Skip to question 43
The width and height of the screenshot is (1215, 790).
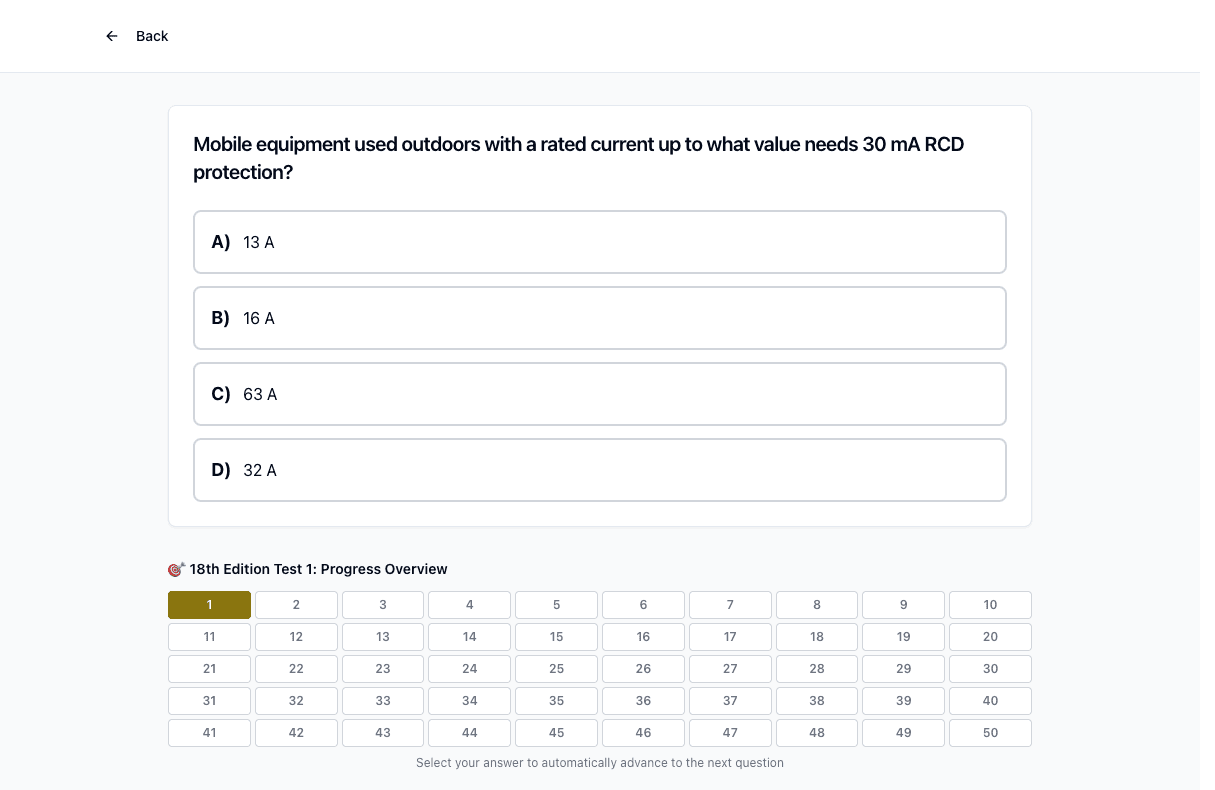[x=383, y=733]
